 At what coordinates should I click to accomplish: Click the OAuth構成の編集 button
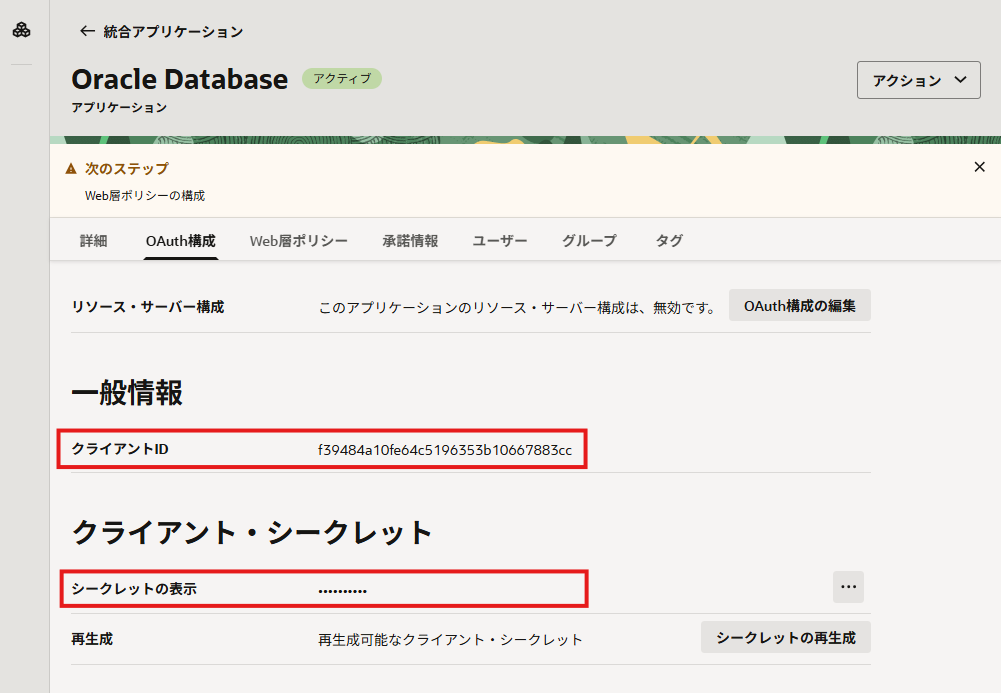799,305
